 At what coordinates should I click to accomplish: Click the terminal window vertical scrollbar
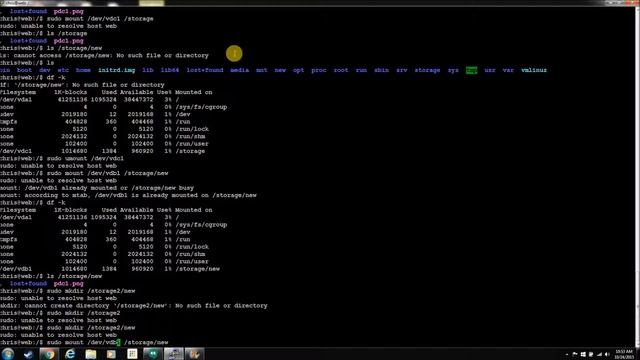coord(637,176)
